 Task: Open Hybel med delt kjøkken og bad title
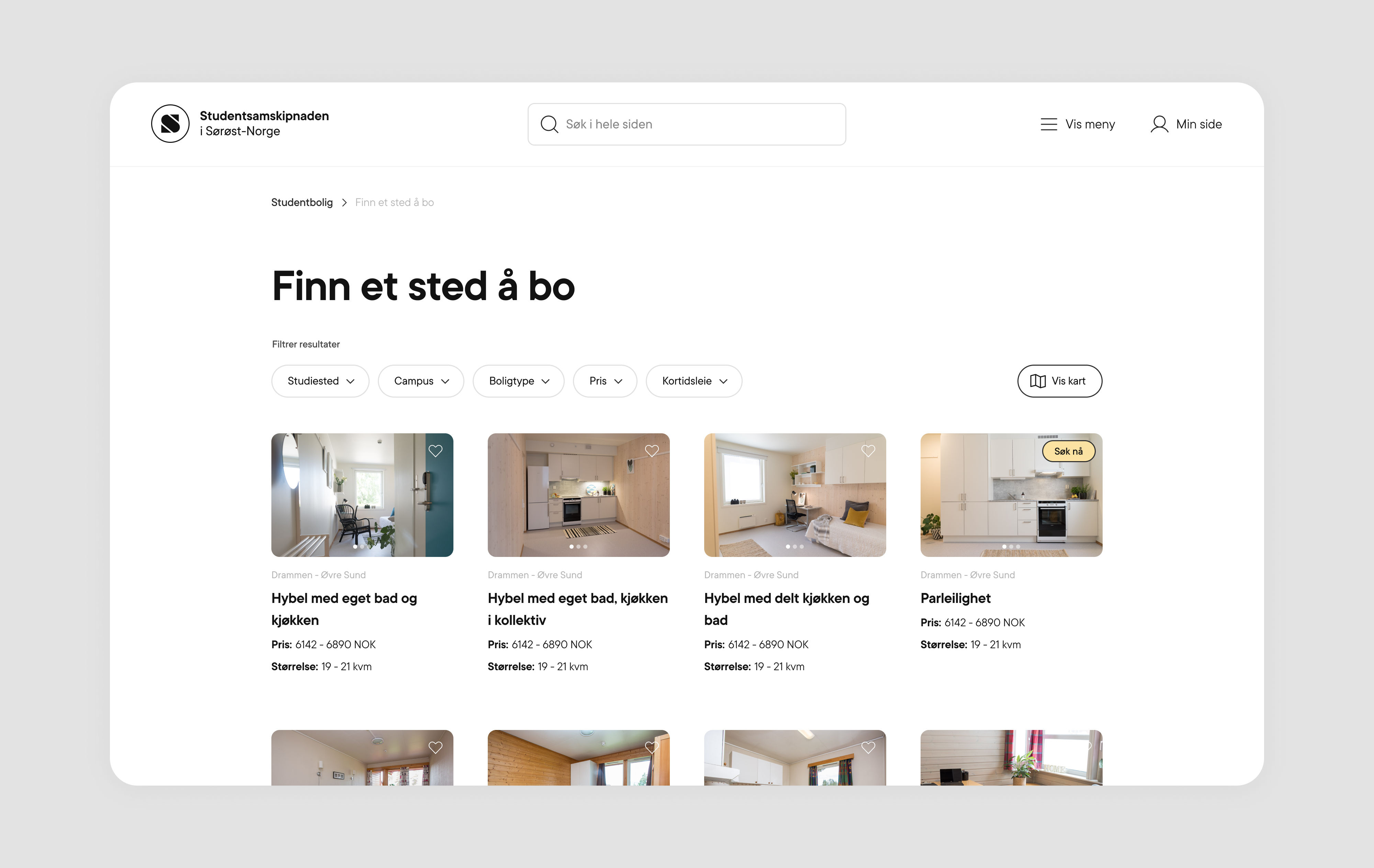click(x=786, y=609)
